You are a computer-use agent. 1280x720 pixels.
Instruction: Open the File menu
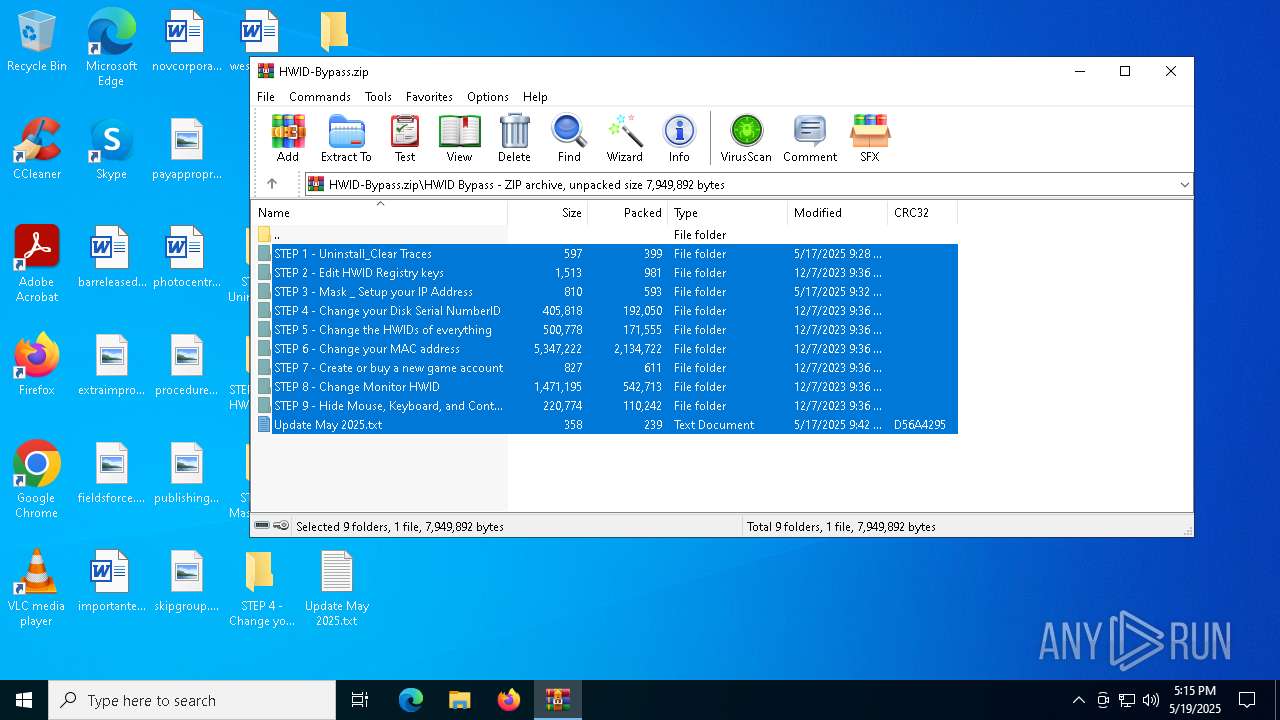click(266, 97)
